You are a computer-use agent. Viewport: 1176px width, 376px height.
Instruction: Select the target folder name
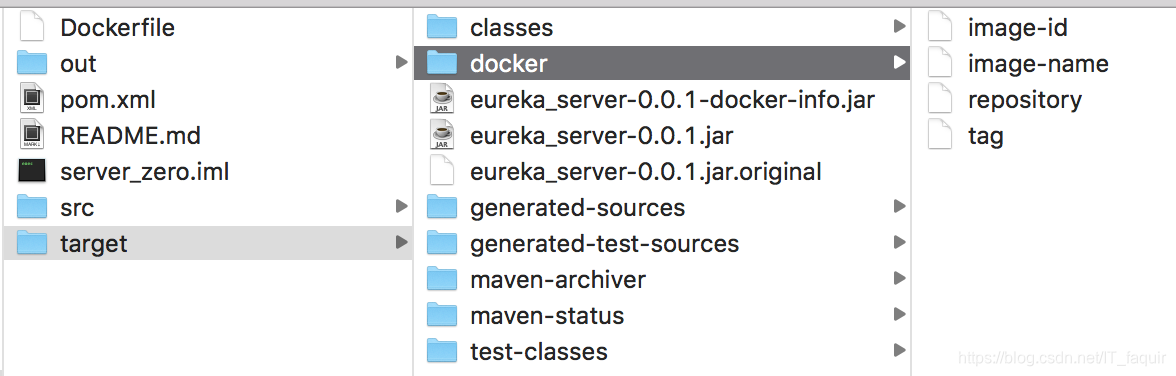(94, 244)
